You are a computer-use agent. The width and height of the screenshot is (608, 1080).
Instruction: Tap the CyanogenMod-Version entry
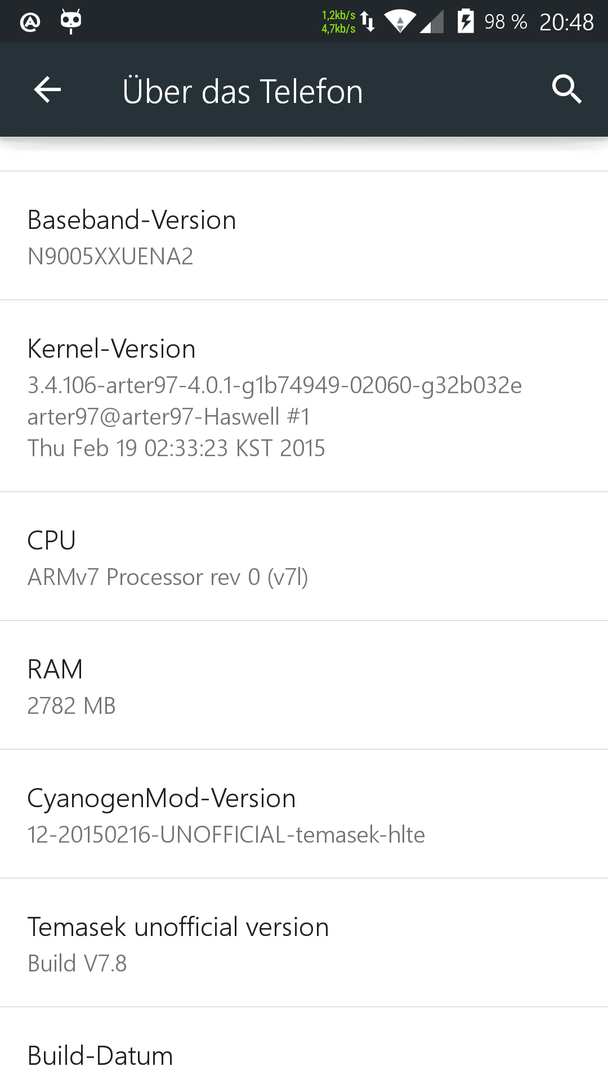[304, 814]
